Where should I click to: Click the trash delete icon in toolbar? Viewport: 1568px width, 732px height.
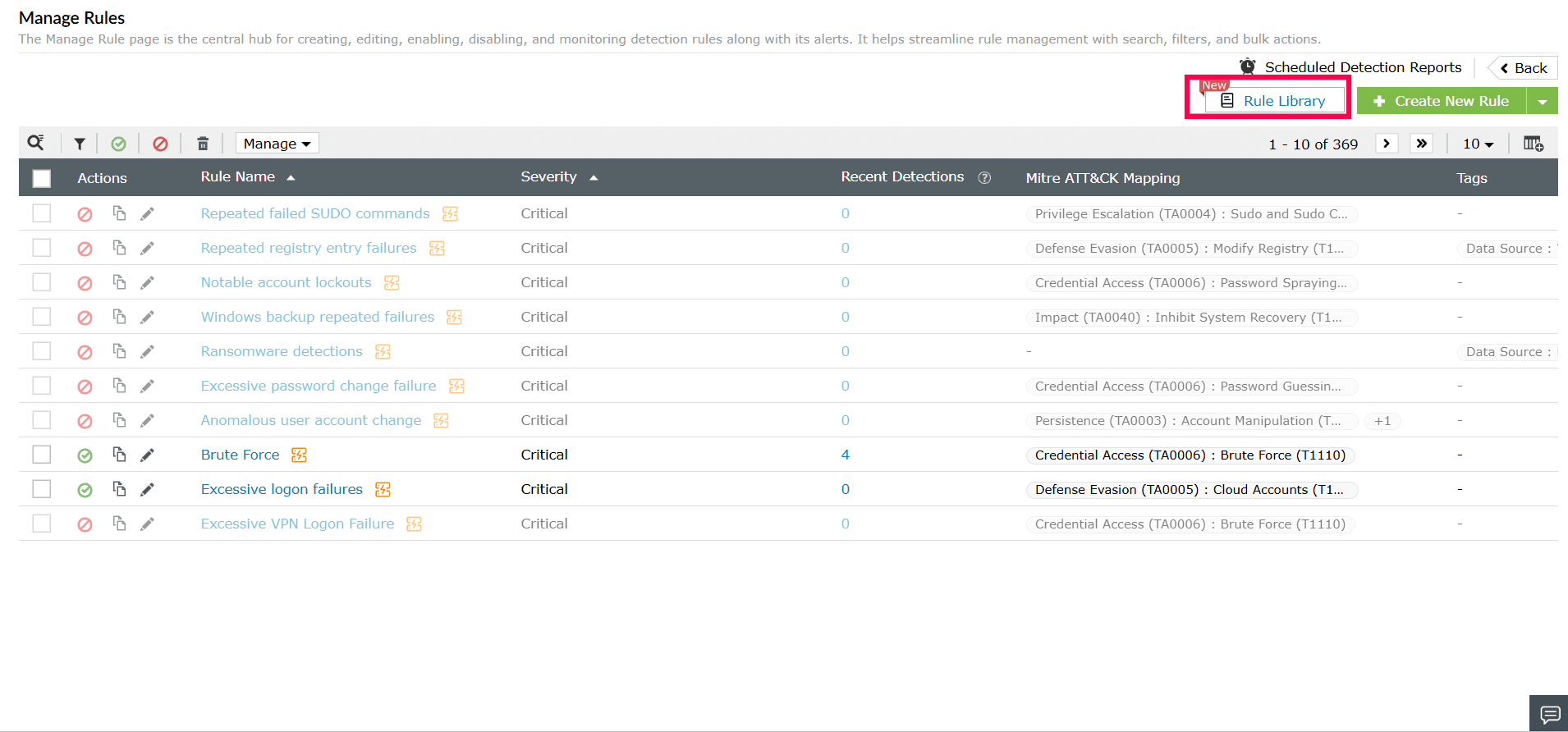pos(203,144)
